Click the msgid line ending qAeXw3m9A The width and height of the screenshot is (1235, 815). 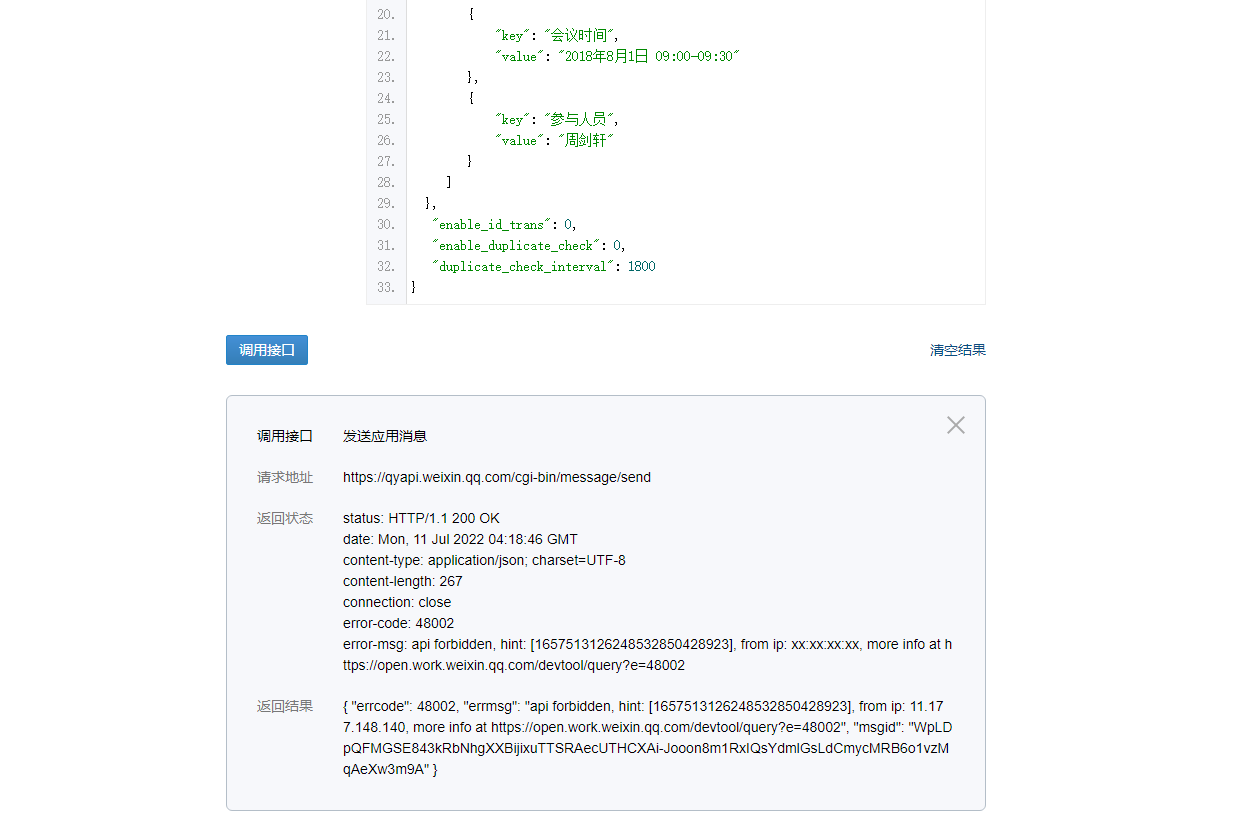tap(390, 769)
